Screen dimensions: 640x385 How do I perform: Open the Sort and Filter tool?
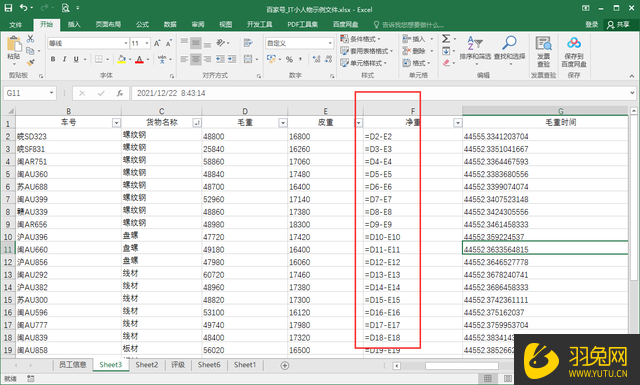475,49
